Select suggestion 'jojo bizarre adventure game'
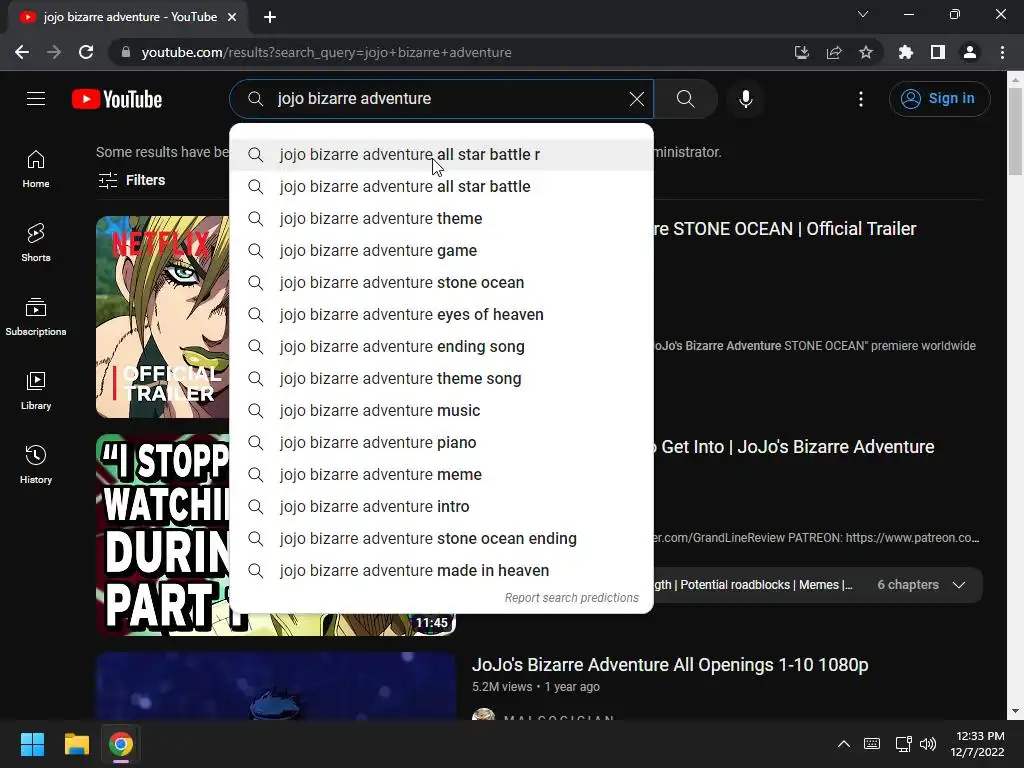The image size is (1024, 768). (441, 251)
